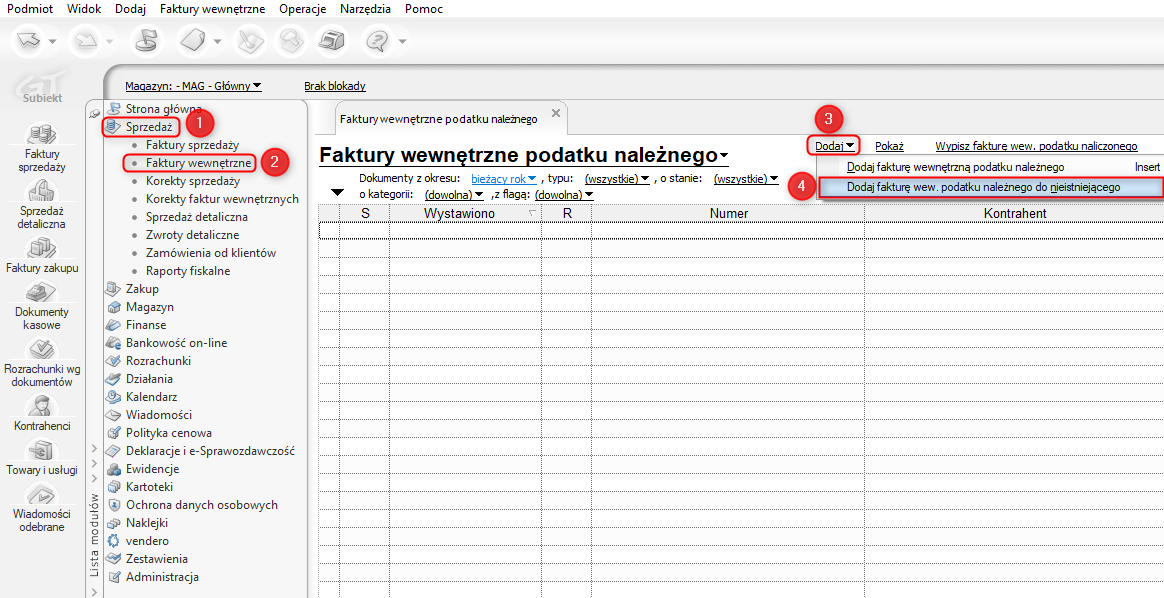Expand the black filter triangle beside filters
1164x598 pixels.
tap(337, 193)
